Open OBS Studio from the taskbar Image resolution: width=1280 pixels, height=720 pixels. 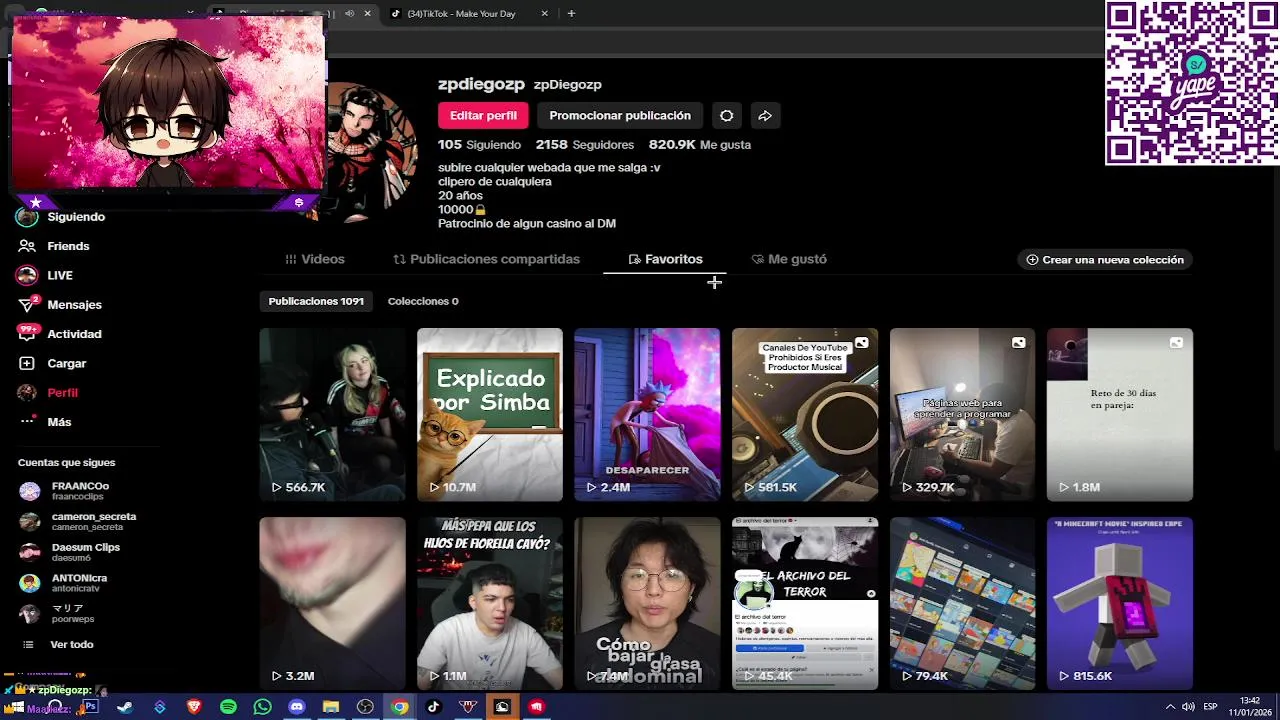[x=365, y=707]
